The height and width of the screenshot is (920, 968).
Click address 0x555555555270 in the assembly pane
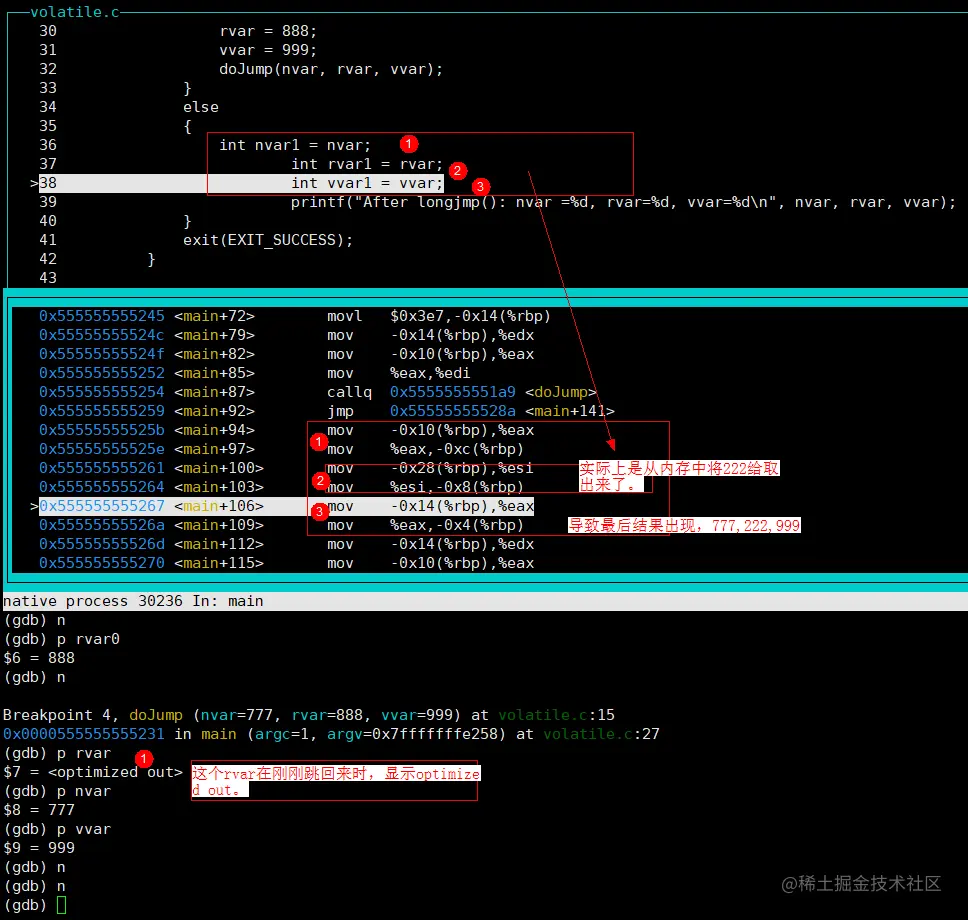pos(102,563)
